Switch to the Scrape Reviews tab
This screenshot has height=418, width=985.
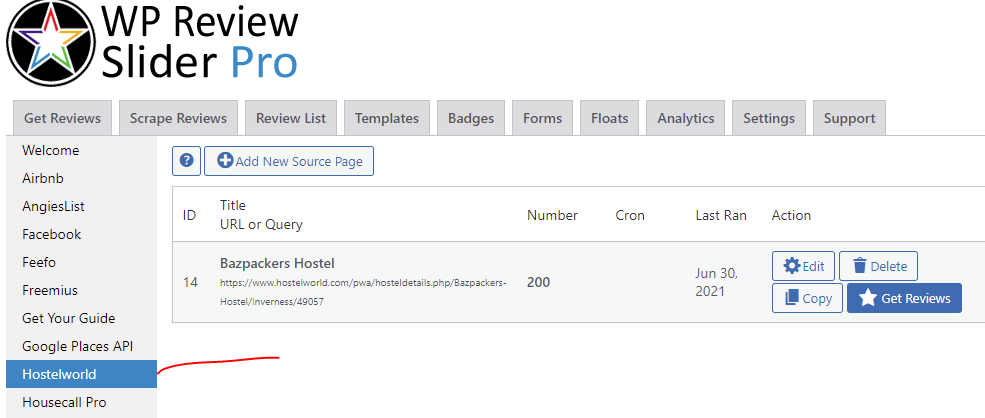pos(178,118)
